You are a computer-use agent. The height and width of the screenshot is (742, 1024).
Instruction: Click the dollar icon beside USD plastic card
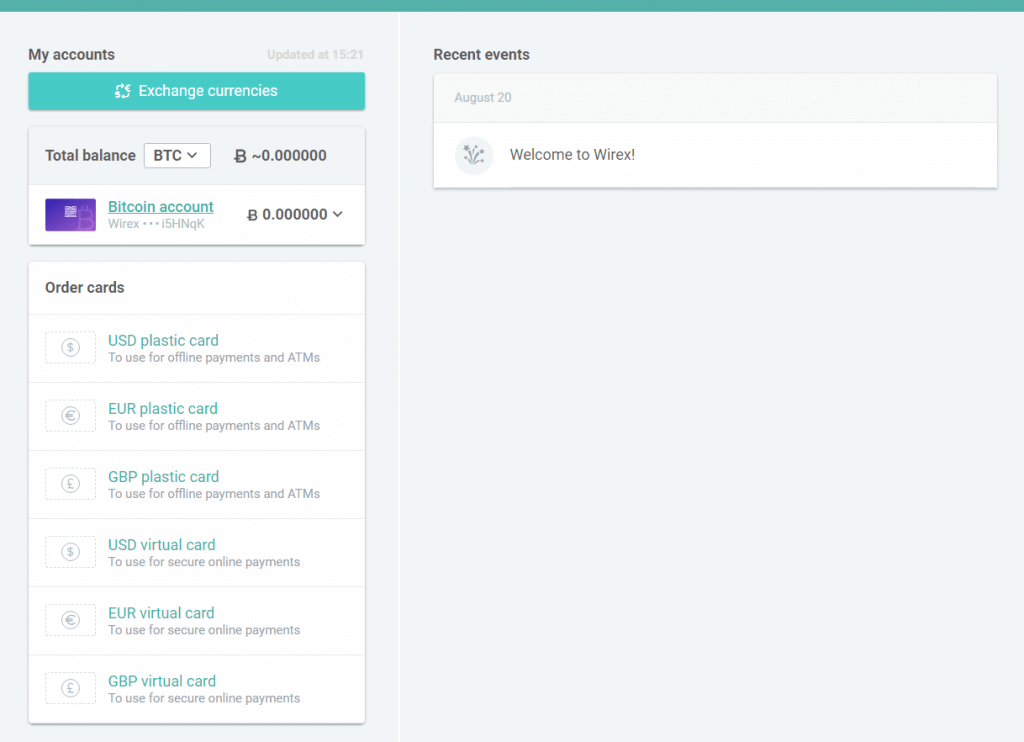pyautogui.click(x=71, y=347)
